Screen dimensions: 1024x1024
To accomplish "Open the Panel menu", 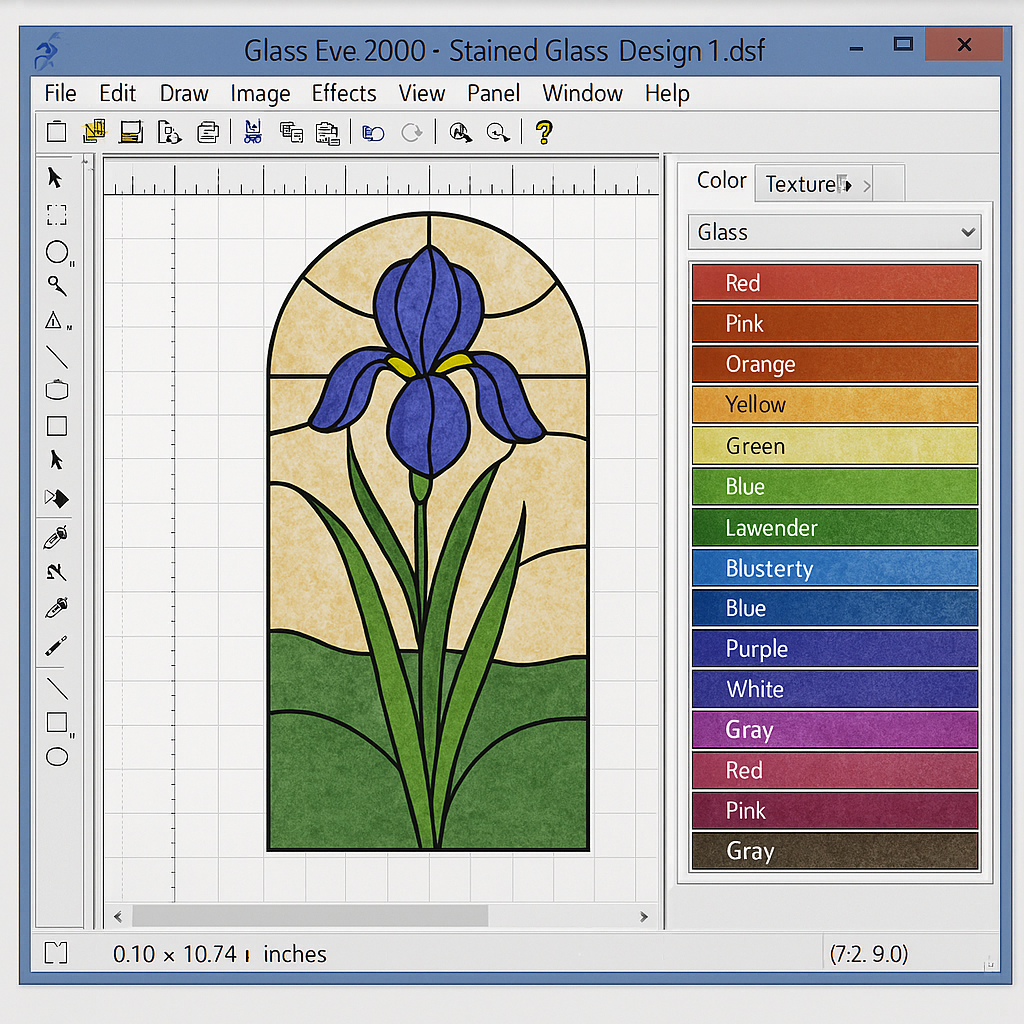I will (x=493, y=93).
